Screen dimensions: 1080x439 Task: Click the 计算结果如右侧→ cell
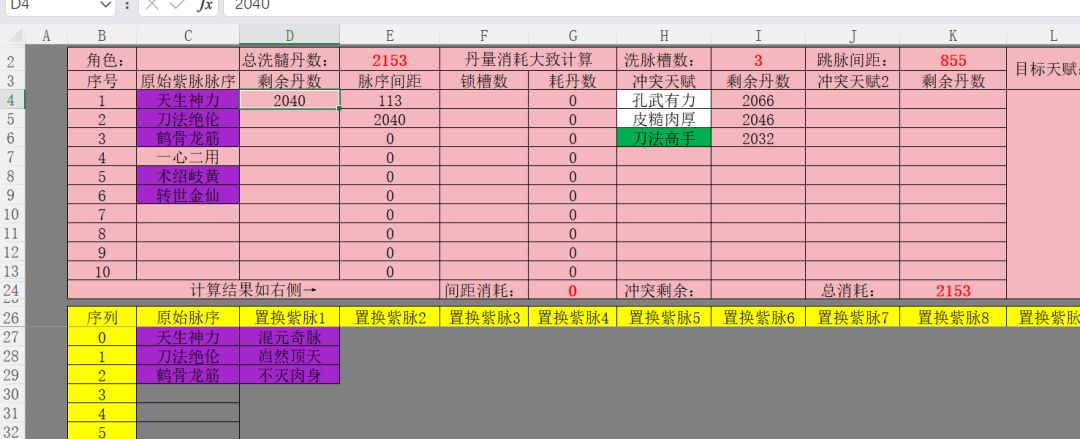pyautogui.click(x=253, y=289)
